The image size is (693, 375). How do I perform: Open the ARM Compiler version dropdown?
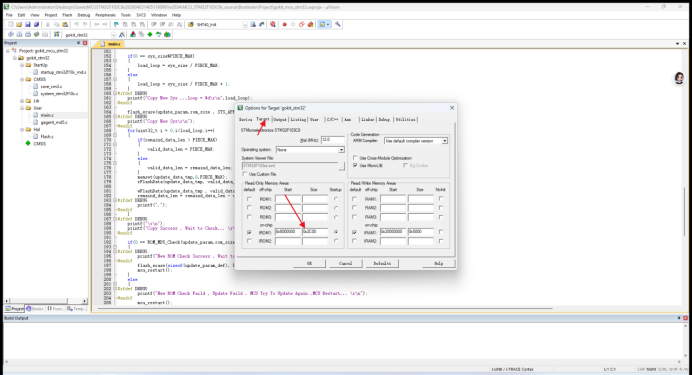pos(445,141)
